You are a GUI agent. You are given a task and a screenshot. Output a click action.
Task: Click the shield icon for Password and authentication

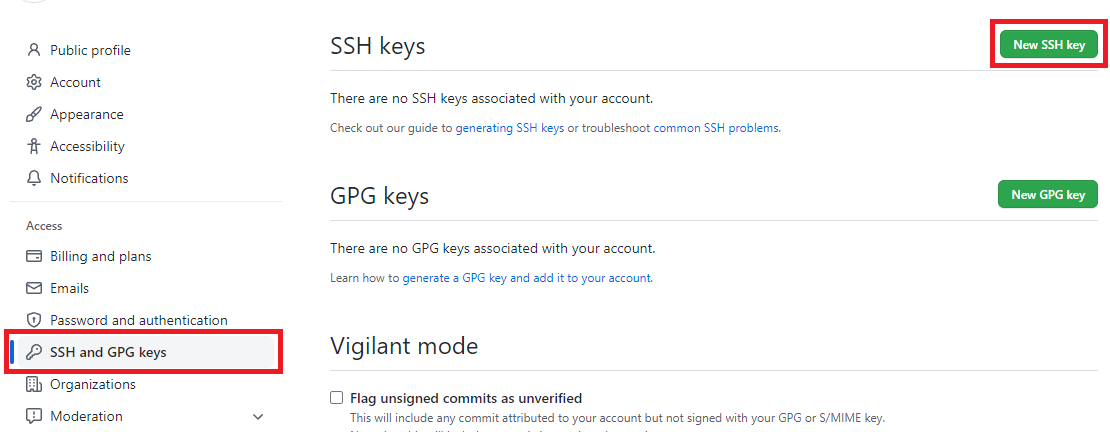click(x=33, y=320)
